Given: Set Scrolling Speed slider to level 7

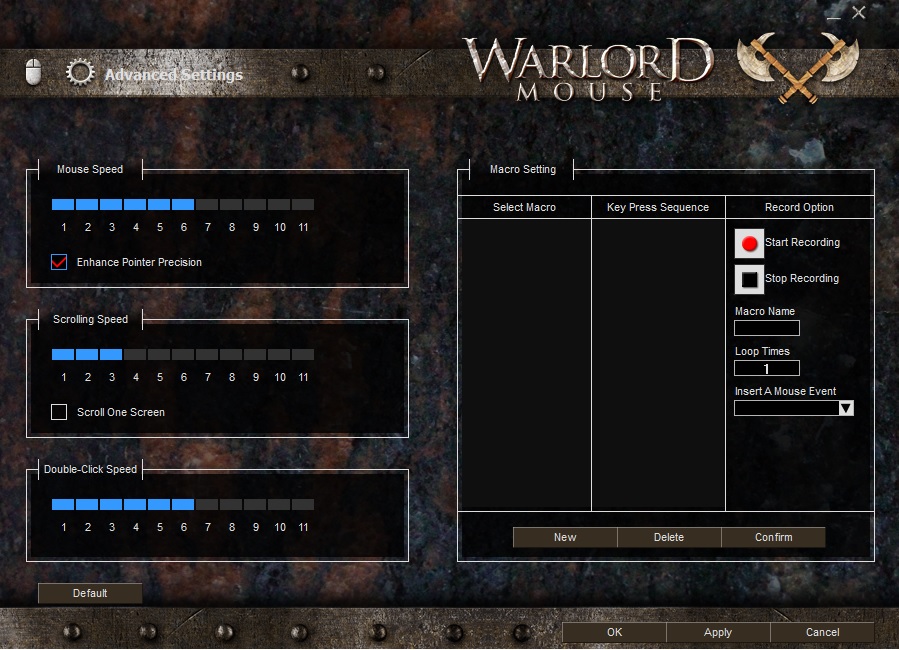Looking at the screenshot, I should point(207,355).
